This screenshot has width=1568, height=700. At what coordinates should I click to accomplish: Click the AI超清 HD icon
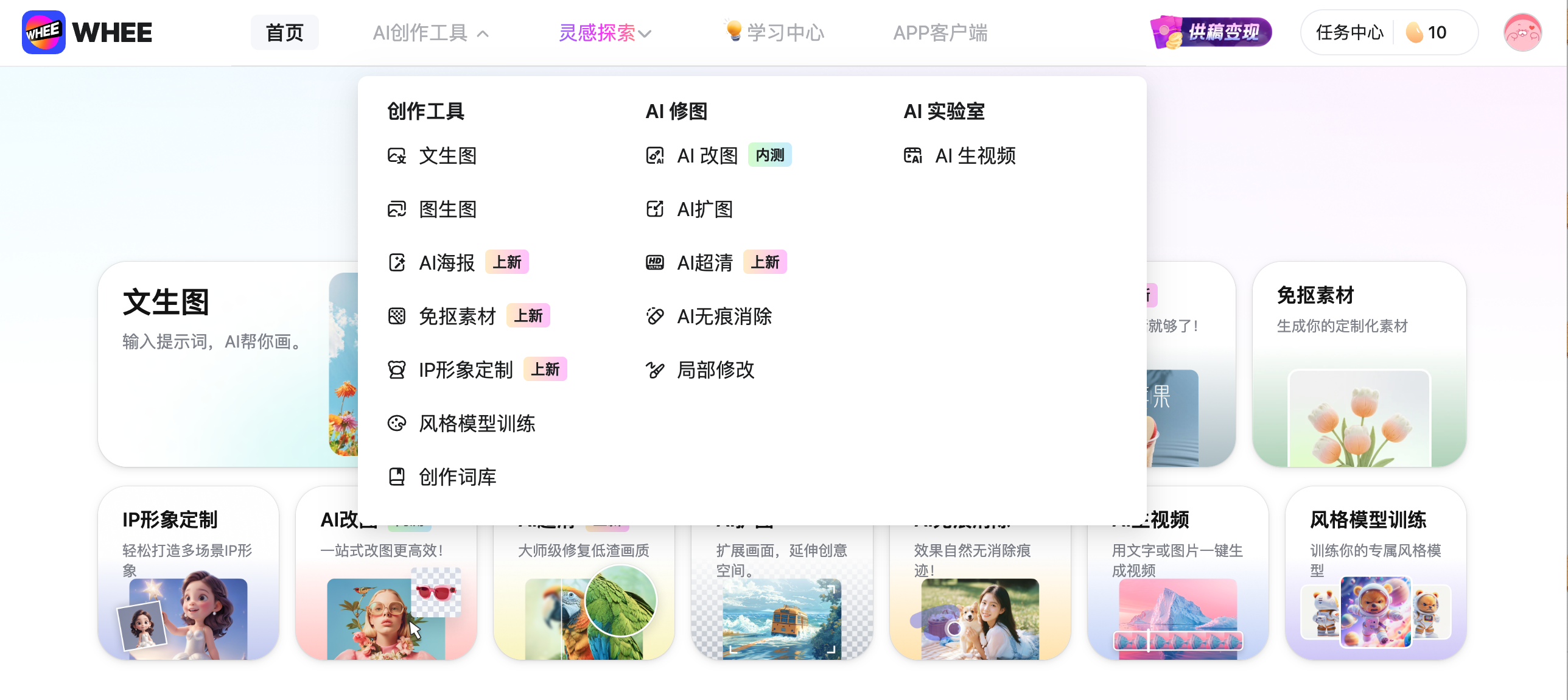655,263
